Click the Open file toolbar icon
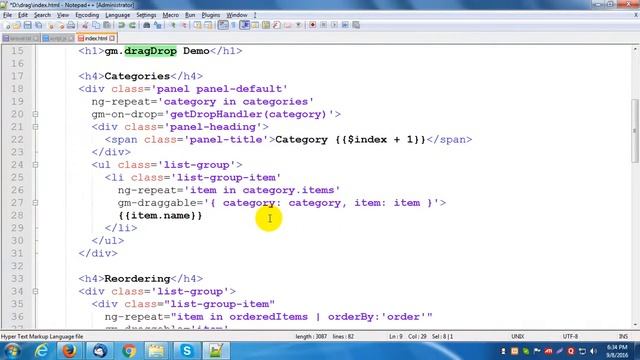 (x=16, y=25)
